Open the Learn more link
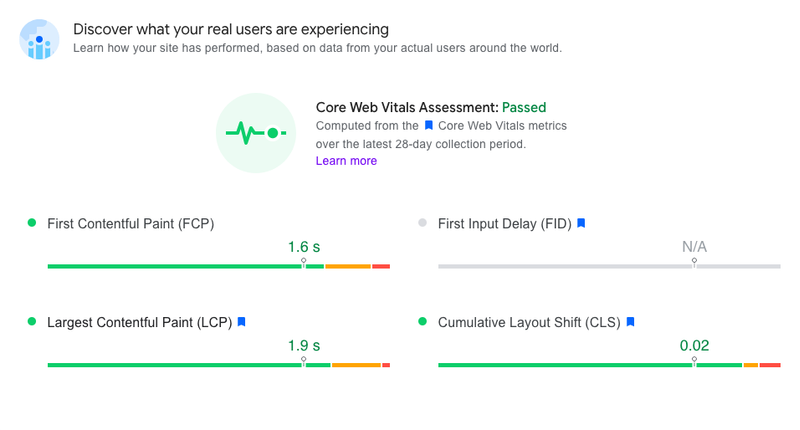This screenshot has height=430, width=800. [346, 161]
